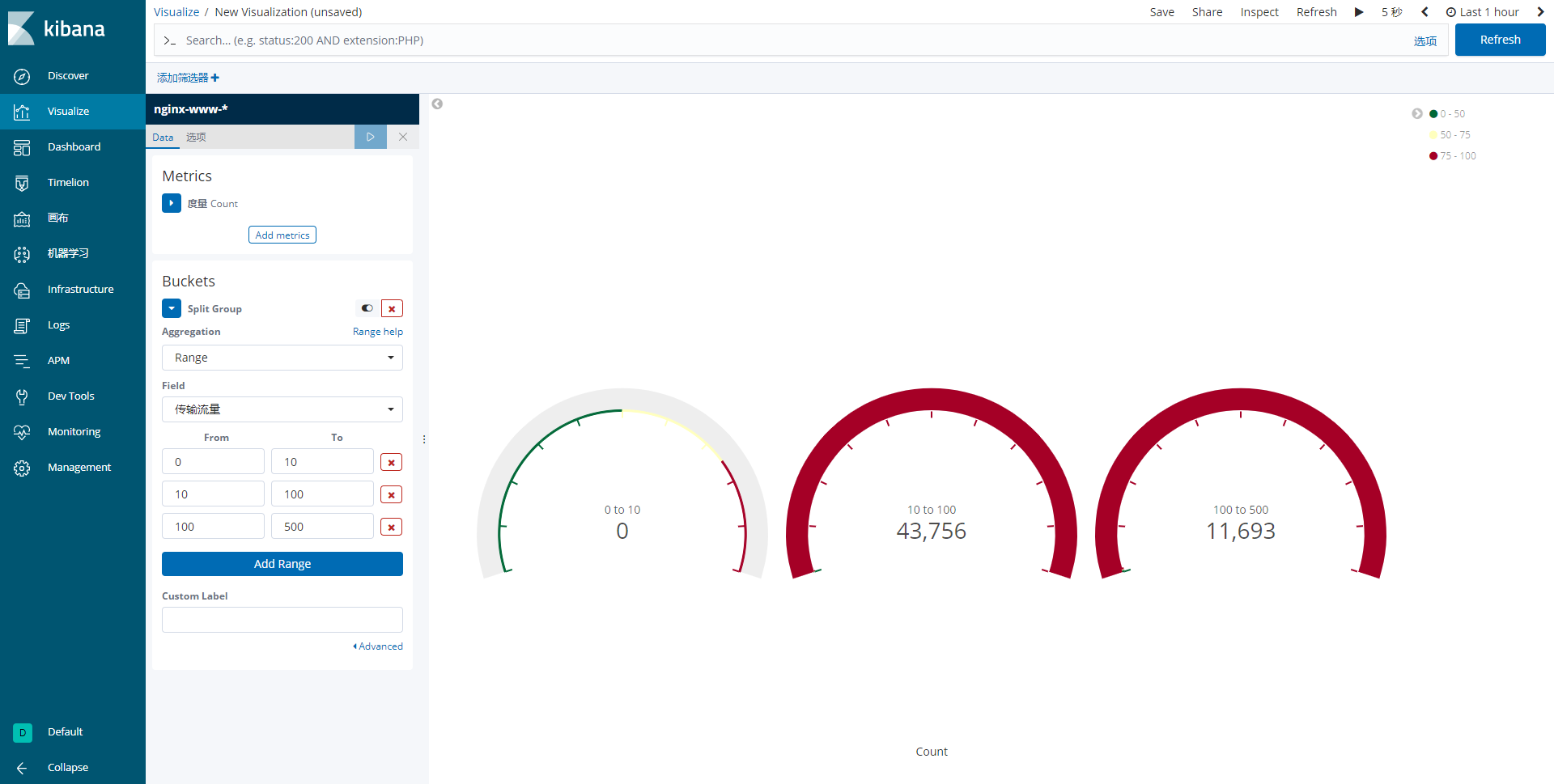Open Machine Learning (机器学习) icon

[22, 254]
